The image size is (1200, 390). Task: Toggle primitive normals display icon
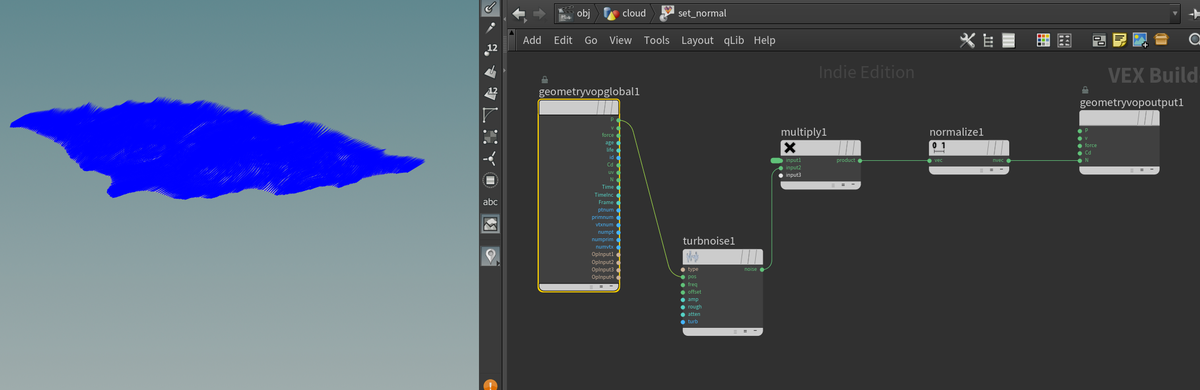click(x=490, y=72)
